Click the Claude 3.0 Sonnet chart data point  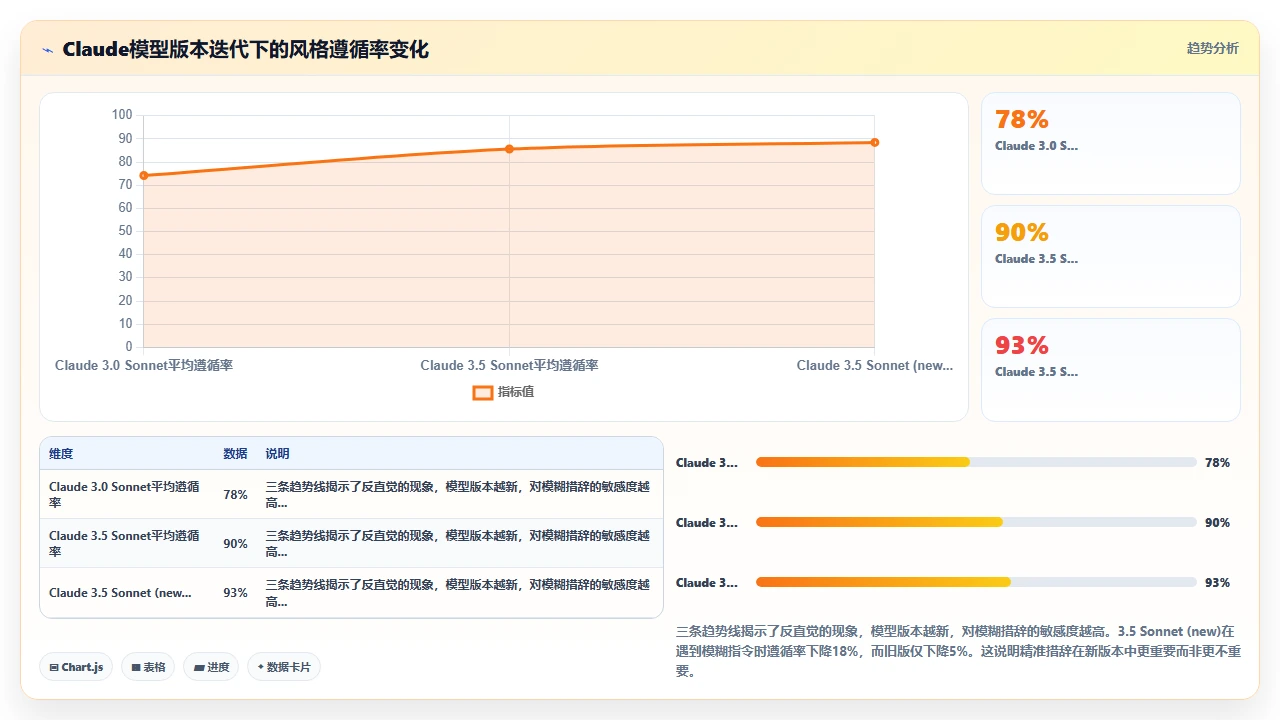click(144, 175)
